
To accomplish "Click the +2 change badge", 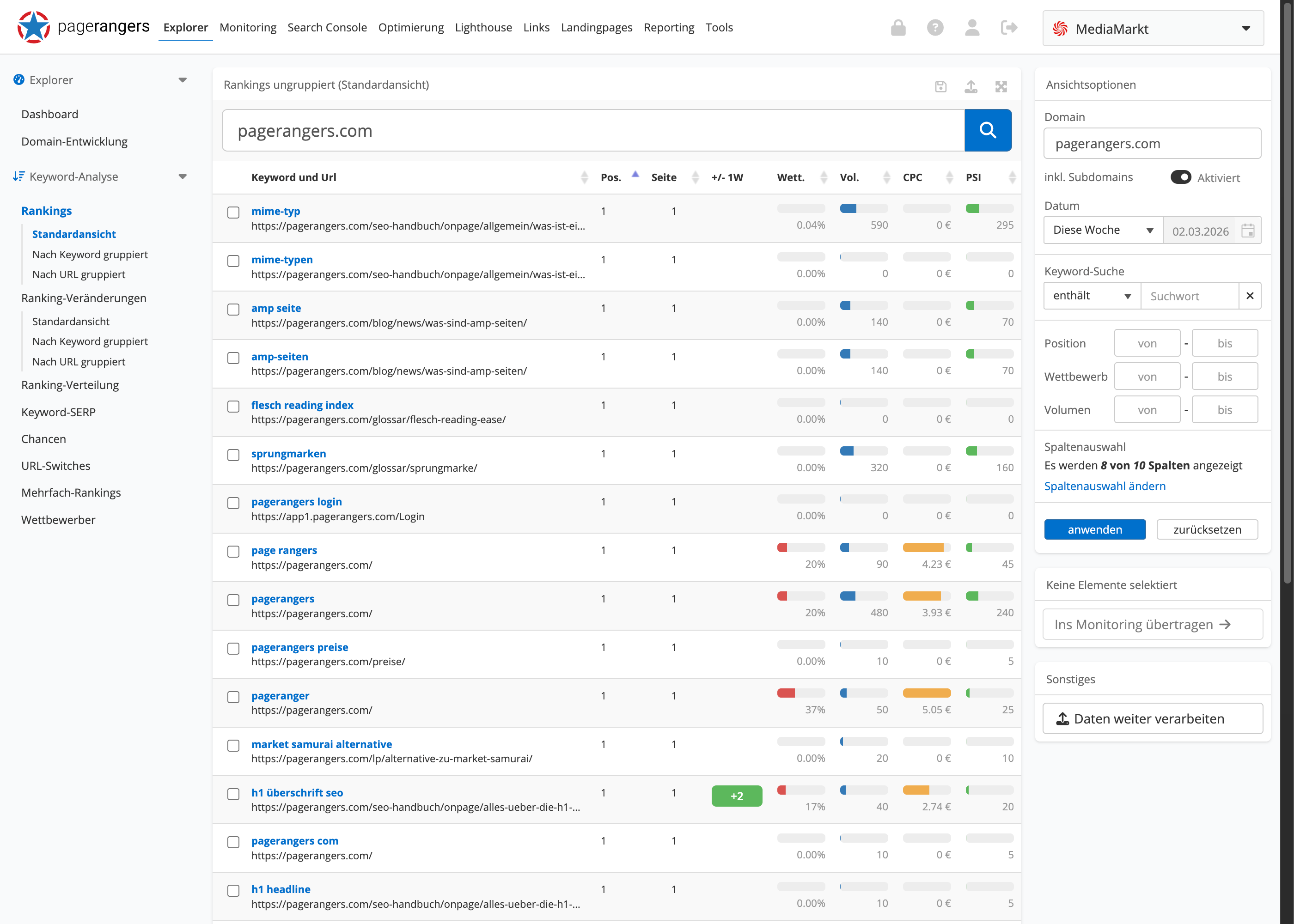I will tap(736, 796).
